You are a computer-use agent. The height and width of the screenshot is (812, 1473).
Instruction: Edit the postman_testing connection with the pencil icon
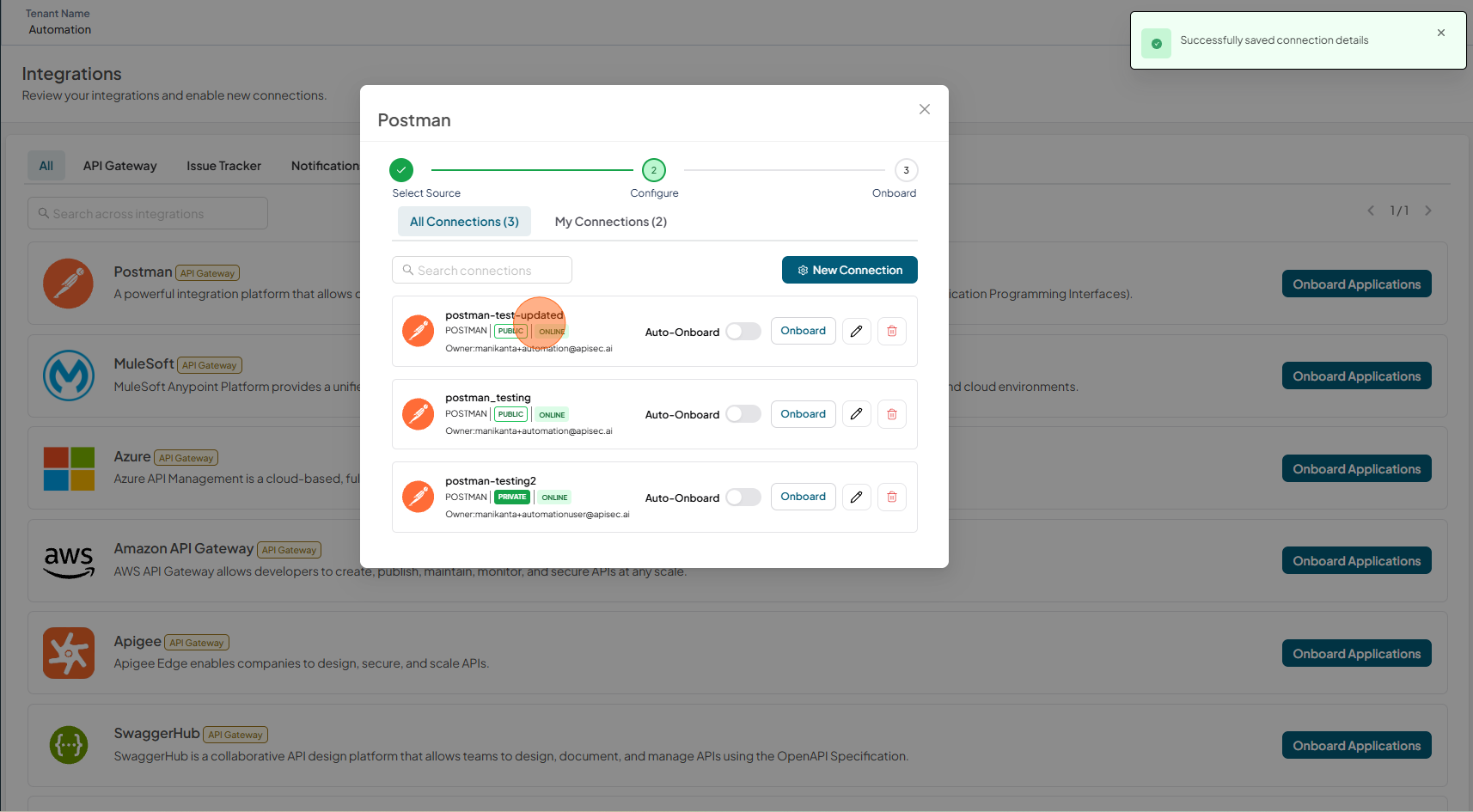point(856,414)
